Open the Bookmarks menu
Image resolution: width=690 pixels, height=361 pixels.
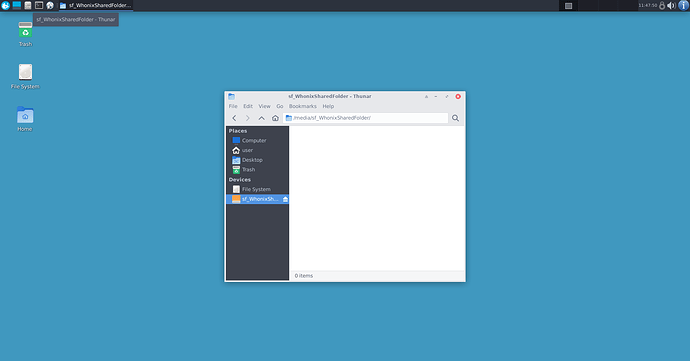tap(302, 107)
